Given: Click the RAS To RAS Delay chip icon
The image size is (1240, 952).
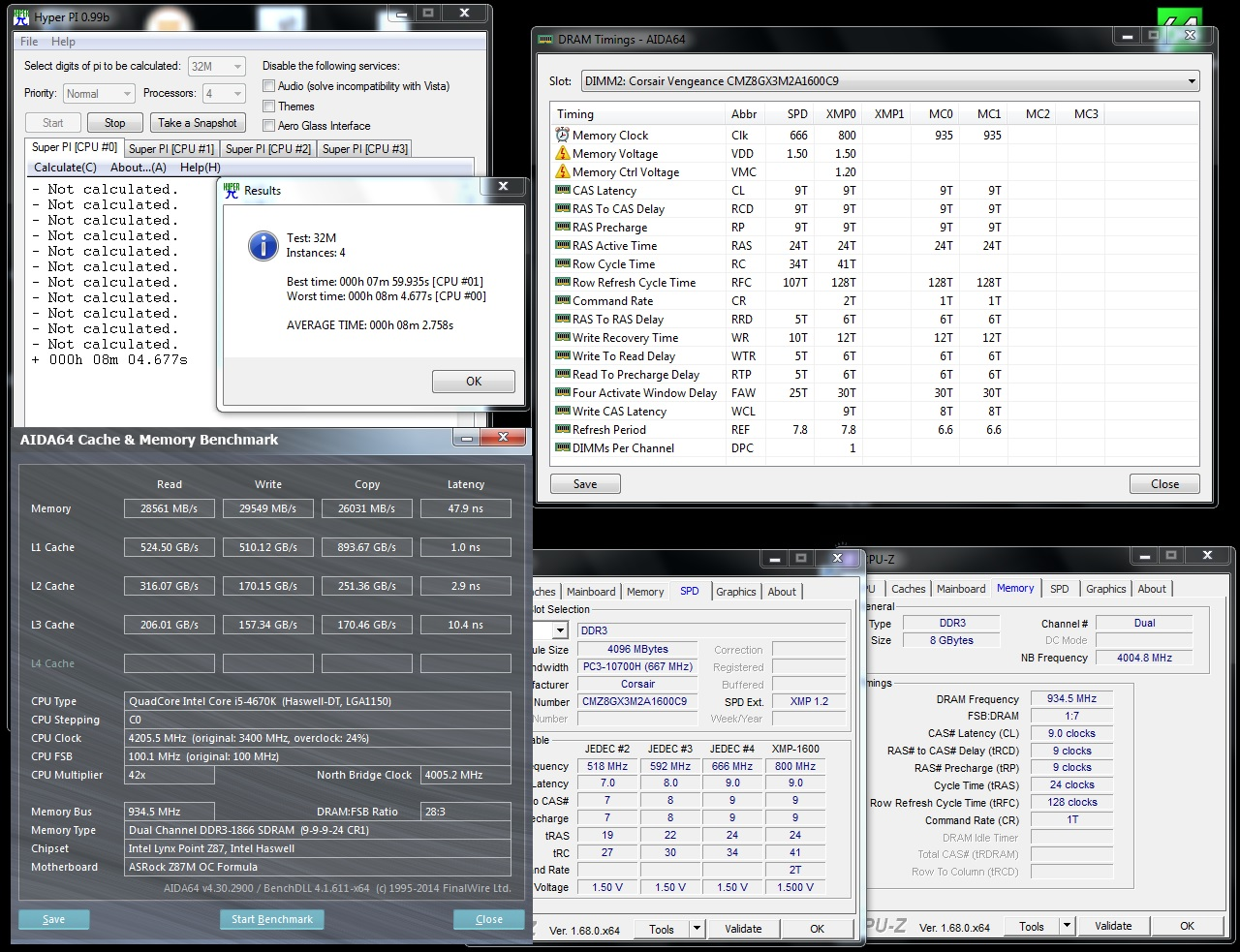Looking at the screenshot, I should coord(563,319).
